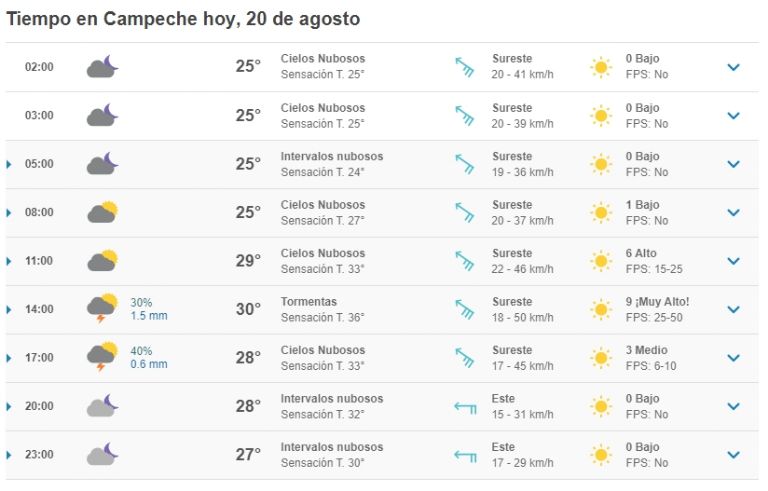The width and height of the screenshot is (768, 491).
Task: Click the 9 ¡Muy Alto! UV index
Action: coord(657,302)
